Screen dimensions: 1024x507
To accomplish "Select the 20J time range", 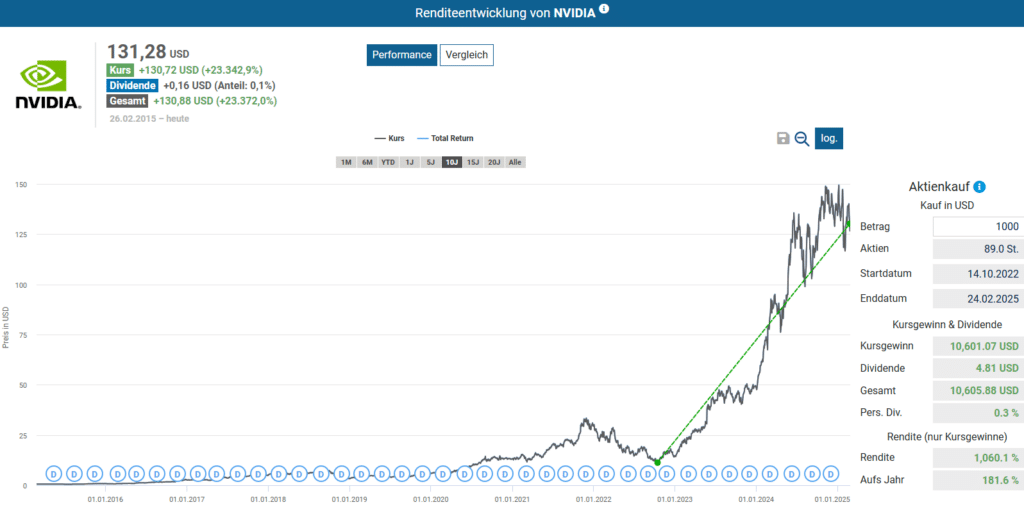I will point(494,162).
